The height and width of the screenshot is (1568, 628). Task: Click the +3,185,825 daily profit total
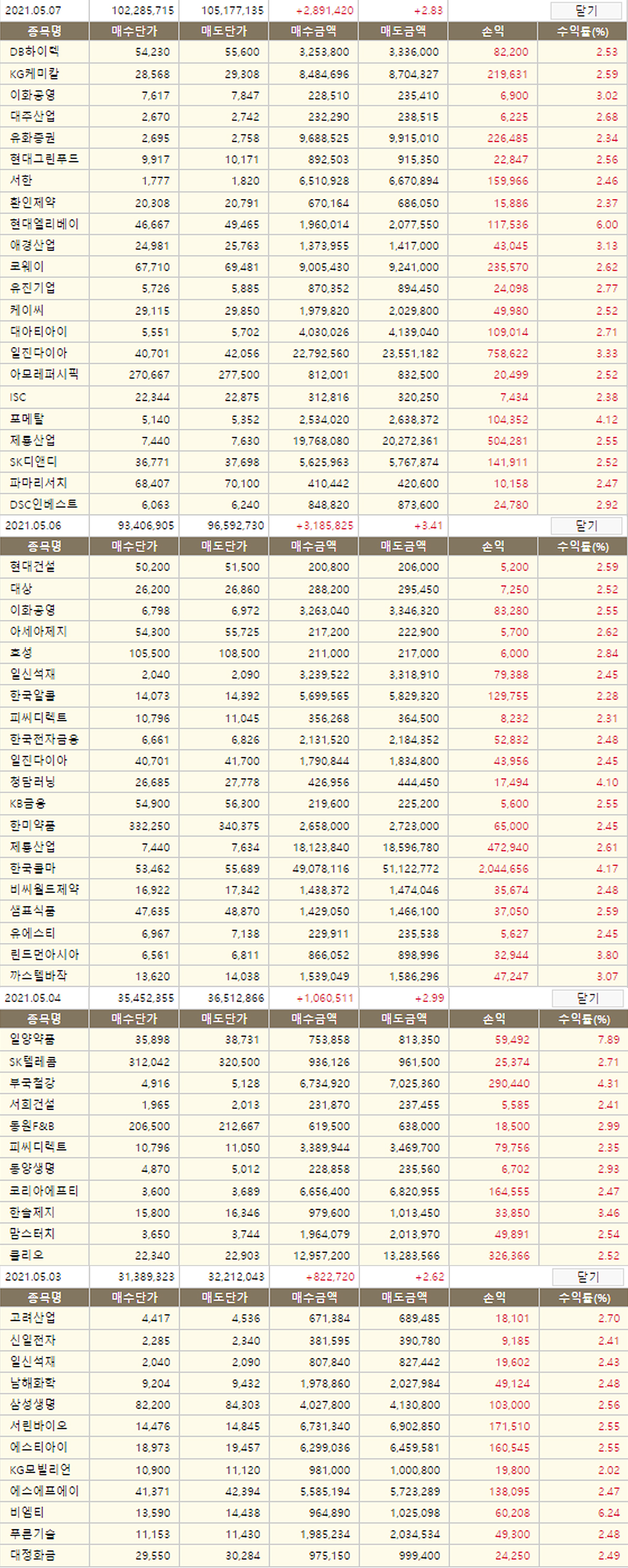click(x=324, y=525)
